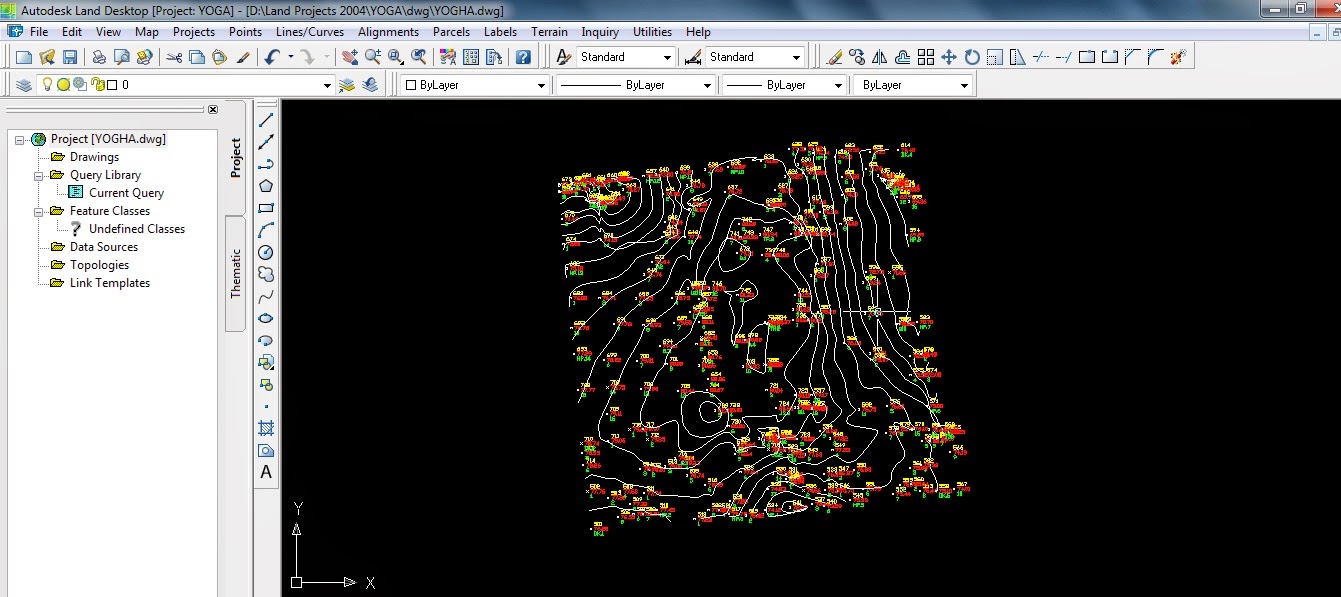
Task: Open the layer selection dropdown
Action: [328, 84]
